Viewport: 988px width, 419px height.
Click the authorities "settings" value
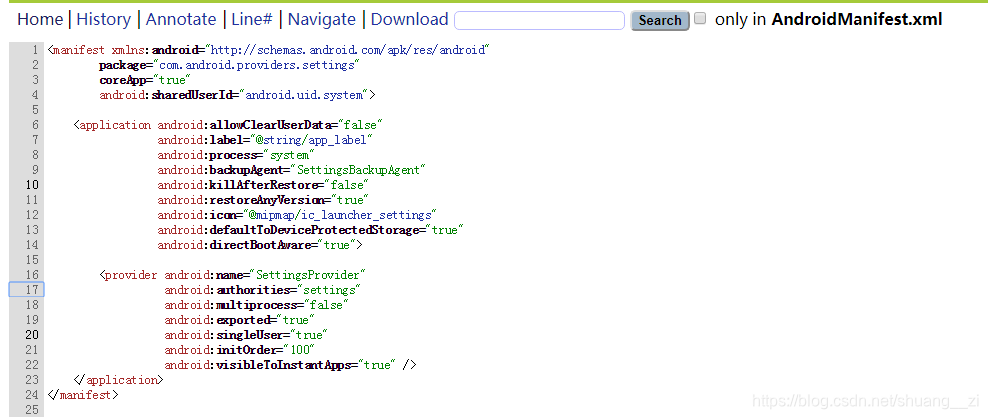[x=329, y=290]
